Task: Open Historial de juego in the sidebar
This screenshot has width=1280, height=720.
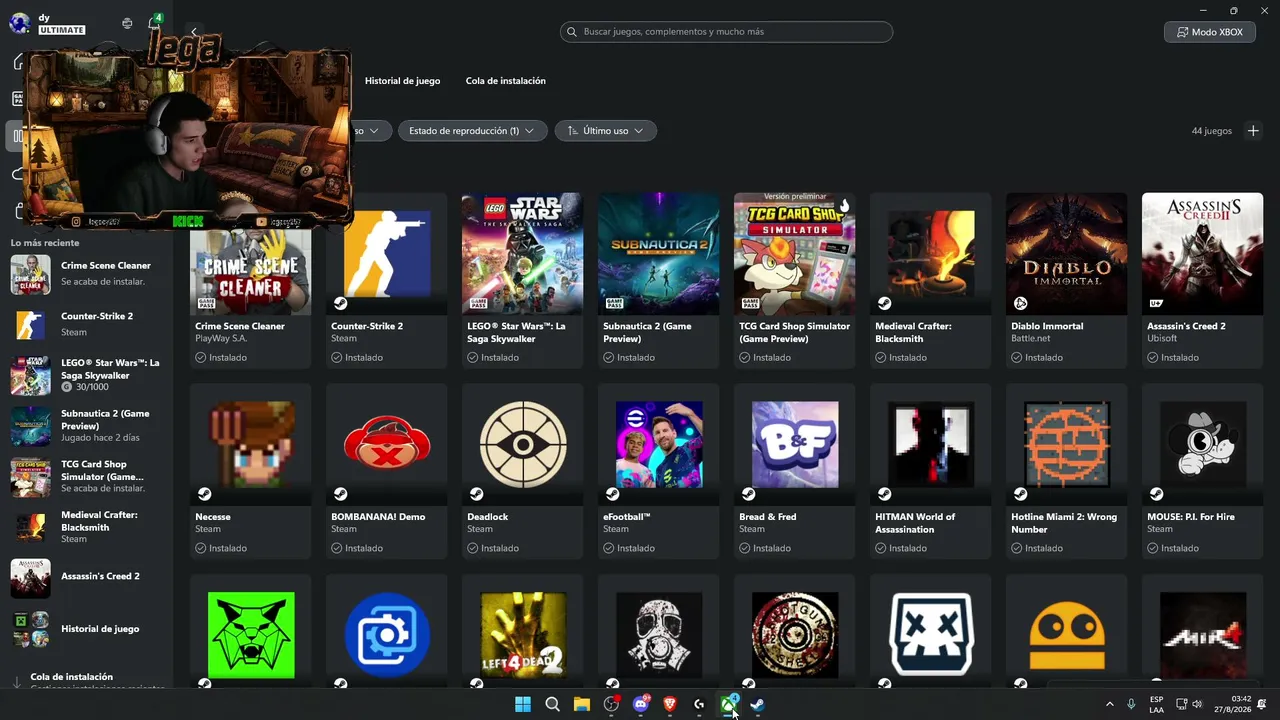Action: coord(88,630)
